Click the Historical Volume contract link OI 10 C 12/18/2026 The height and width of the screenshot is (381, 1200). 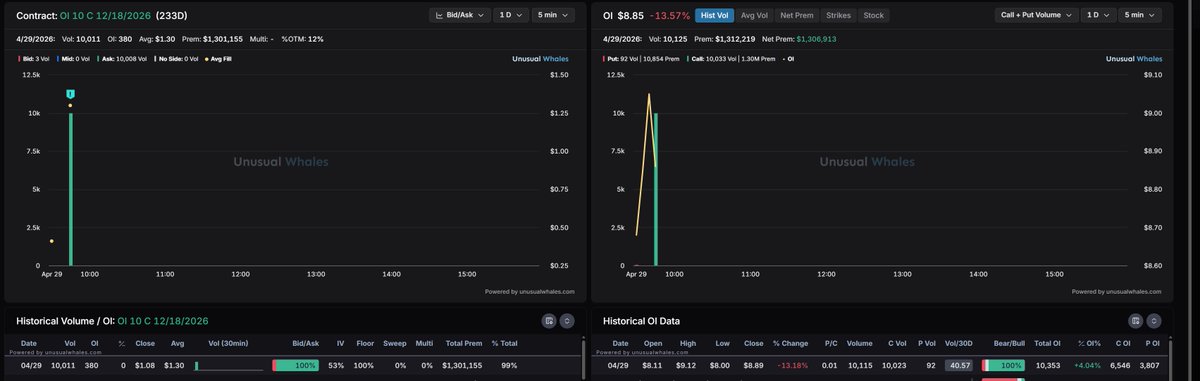point(164,320)
